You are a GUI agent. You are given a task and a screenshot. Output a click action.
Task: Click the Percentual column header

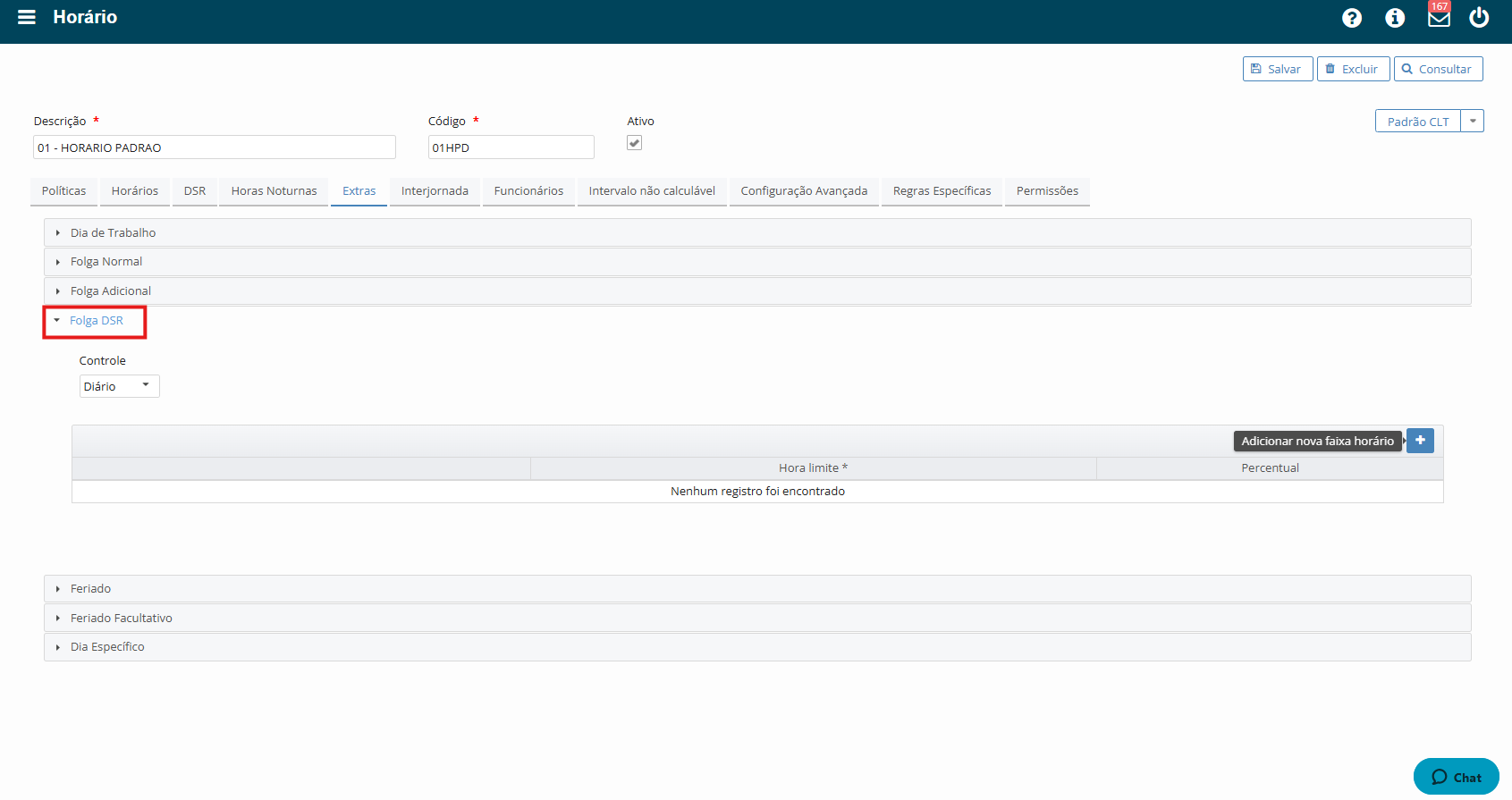point(1270,468)
